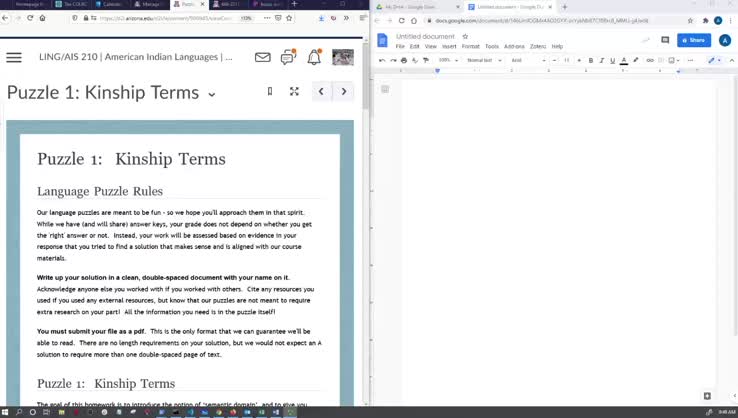Switch to the Manage Firefox tab
This screenshot has width=738, height=418.
[148, 4]
